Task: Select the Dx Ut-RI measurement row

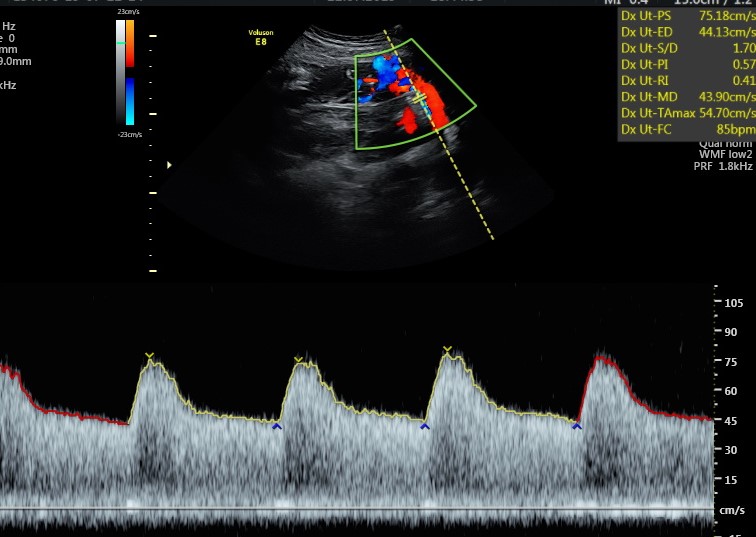Action: click(686, 80)
